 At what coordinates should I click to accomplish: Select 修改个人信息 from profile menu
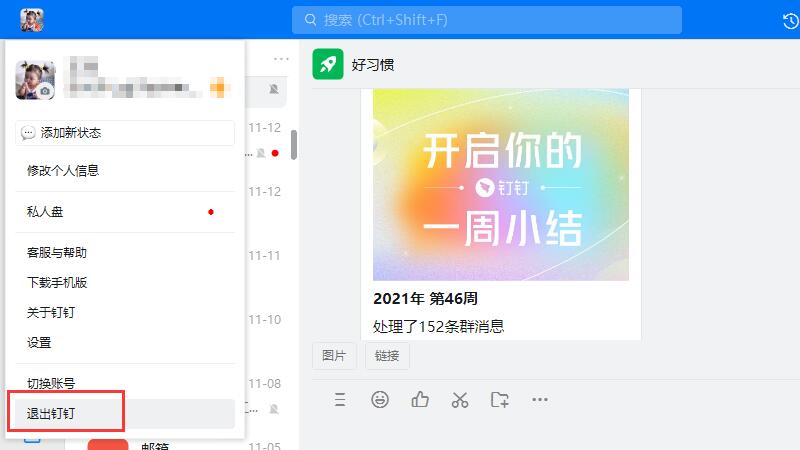pyautogui.click(x=63, y=171)
